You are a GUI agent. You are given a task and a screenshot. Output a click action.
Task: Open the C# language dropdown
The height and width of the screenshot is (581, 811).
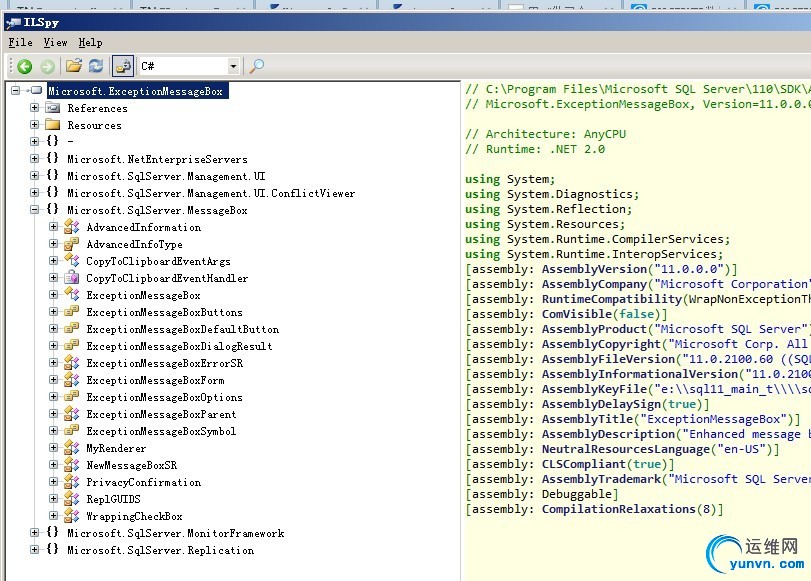pyautogui.click(x=233, y=67)
